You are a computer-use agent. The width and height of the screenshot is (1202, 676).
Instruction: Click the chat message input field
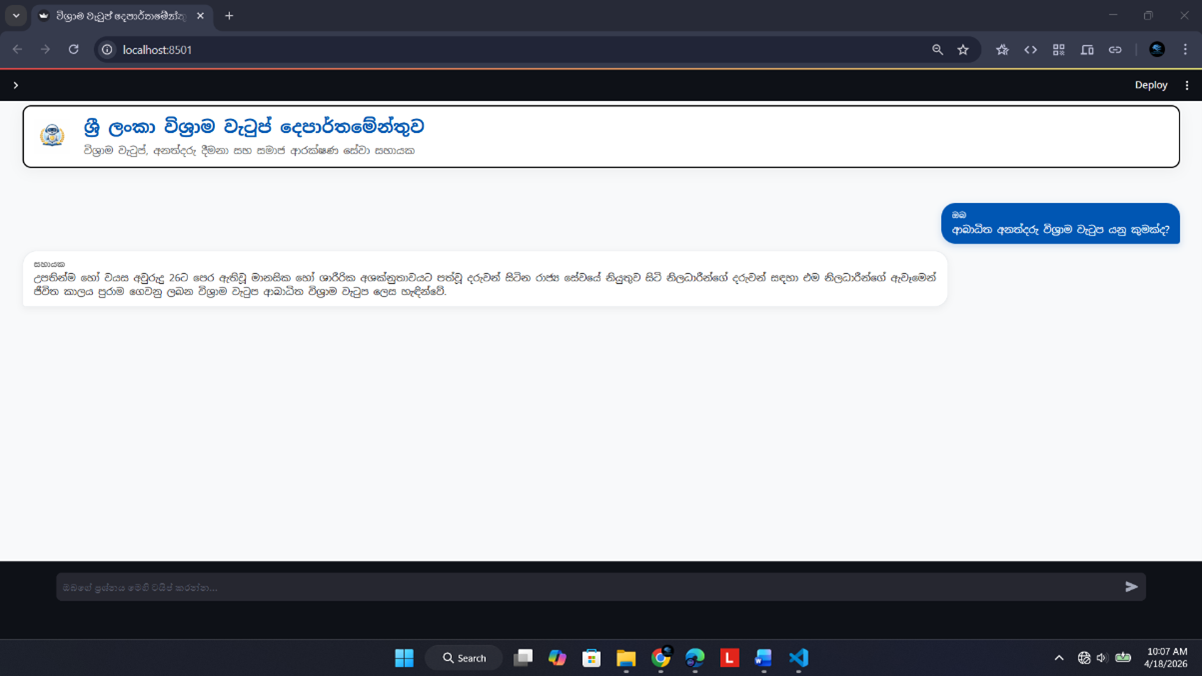tap(585, 587)
